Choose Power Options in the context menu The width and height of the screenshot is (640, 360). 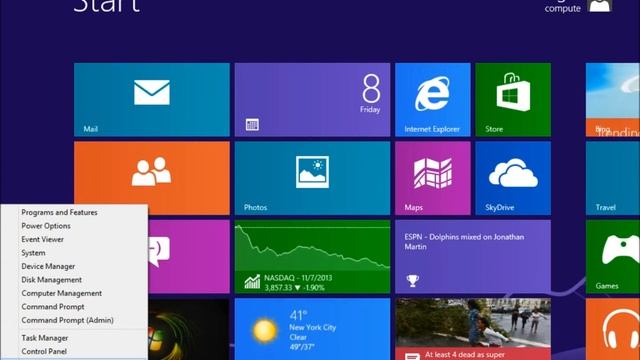pos(46,226)
